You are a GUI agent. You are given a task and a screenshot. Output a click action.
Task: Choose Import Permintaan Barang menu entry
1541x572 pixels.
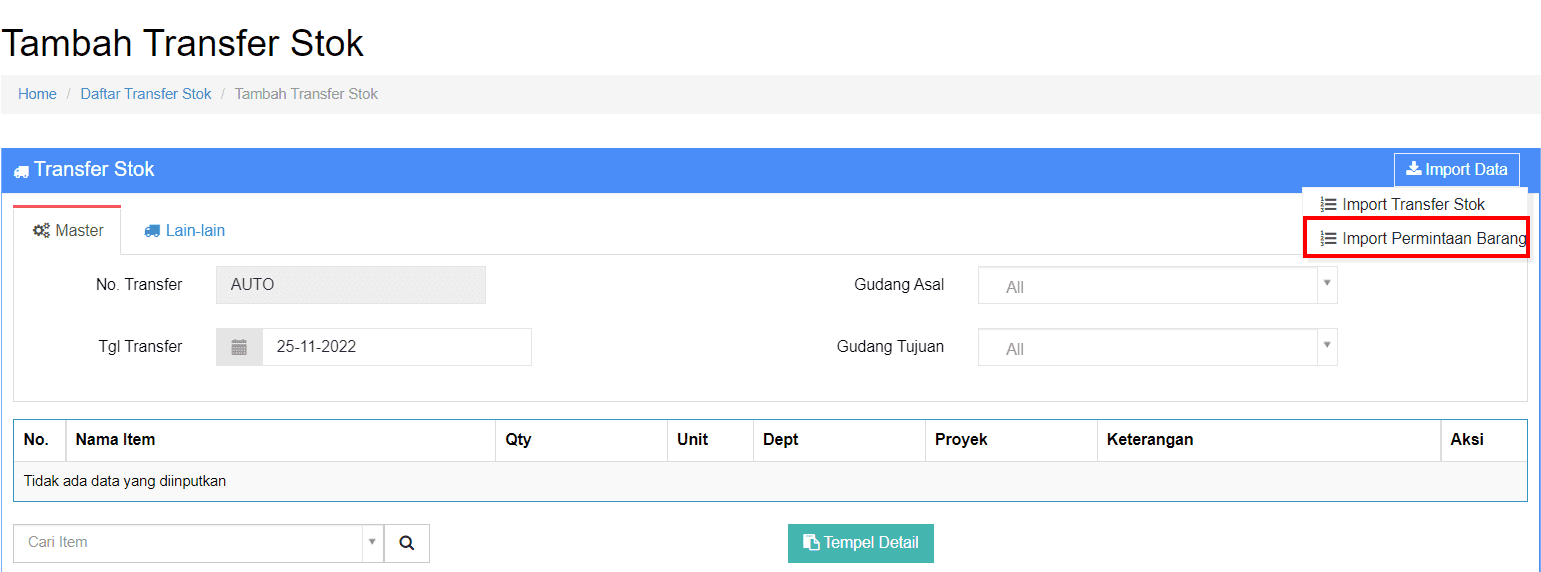[1416, 238]
